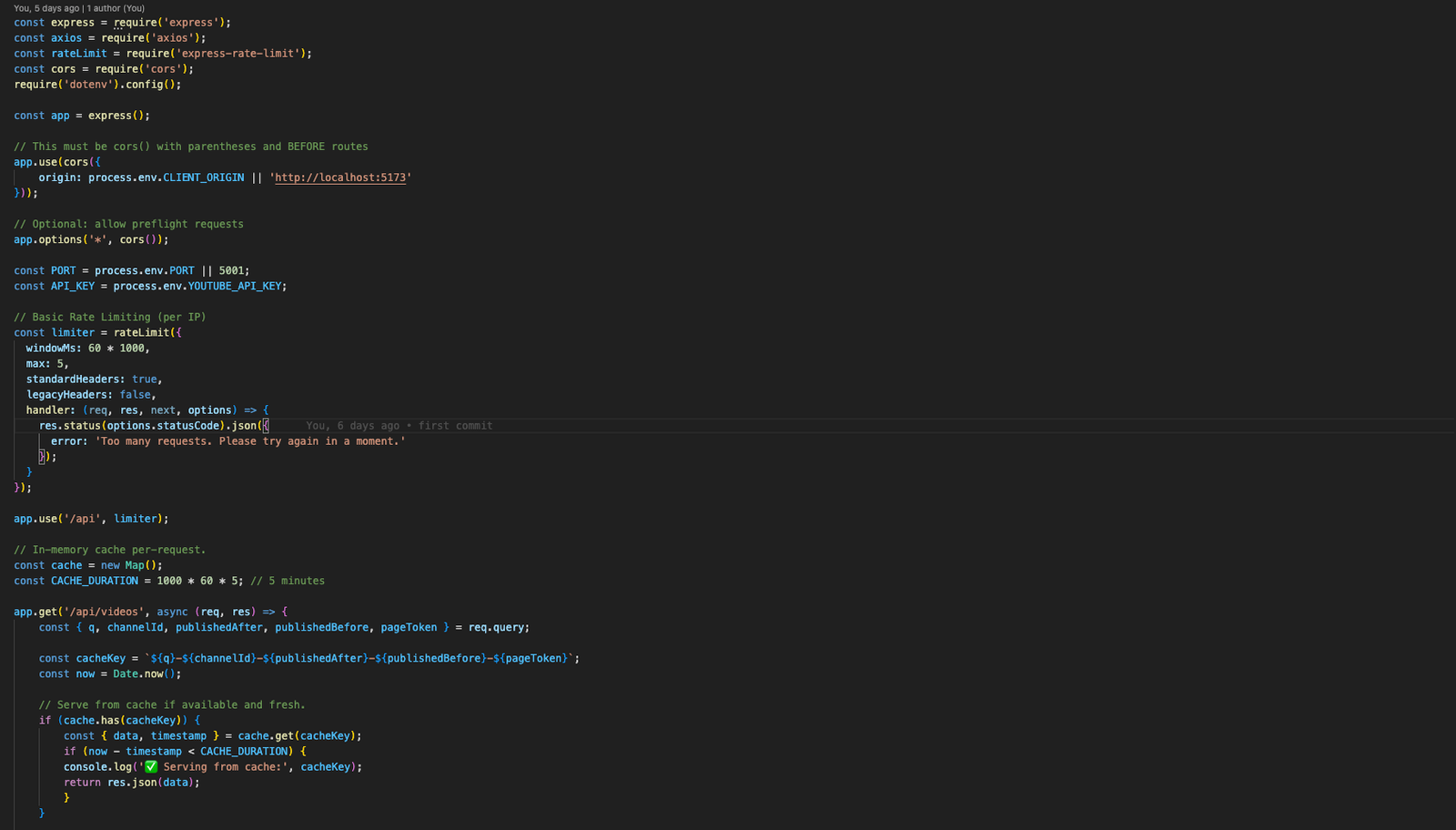Click the YOUTUBE_API_KEY environment variable
This screenshot has height=830, width=1456.
click(x=234, y=286)
